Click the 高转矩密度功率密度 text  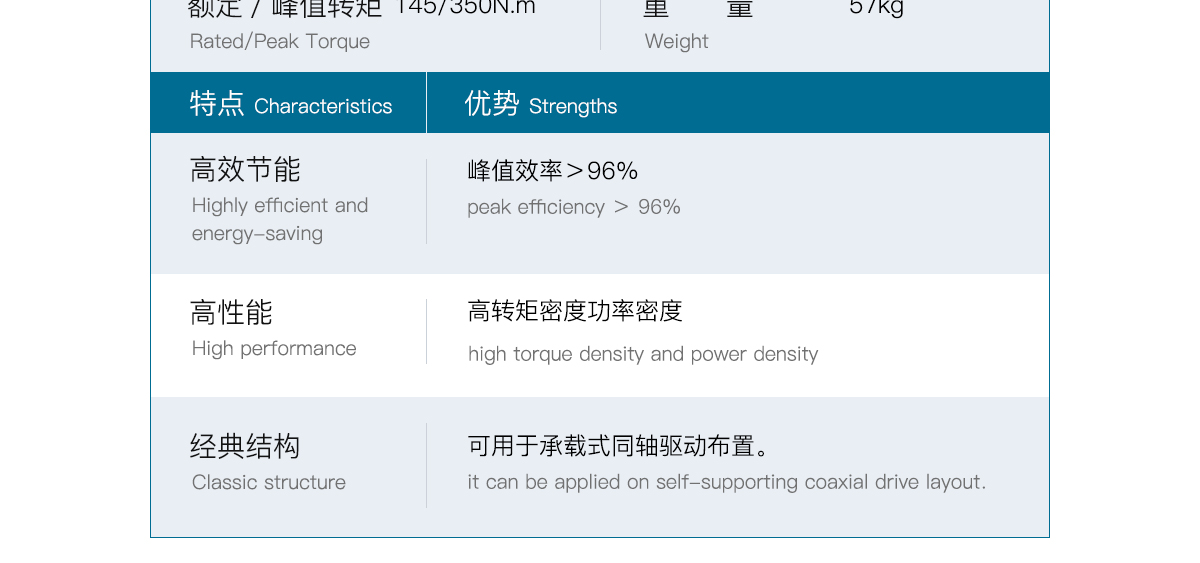pyautogui.click(x=575, y=312)
